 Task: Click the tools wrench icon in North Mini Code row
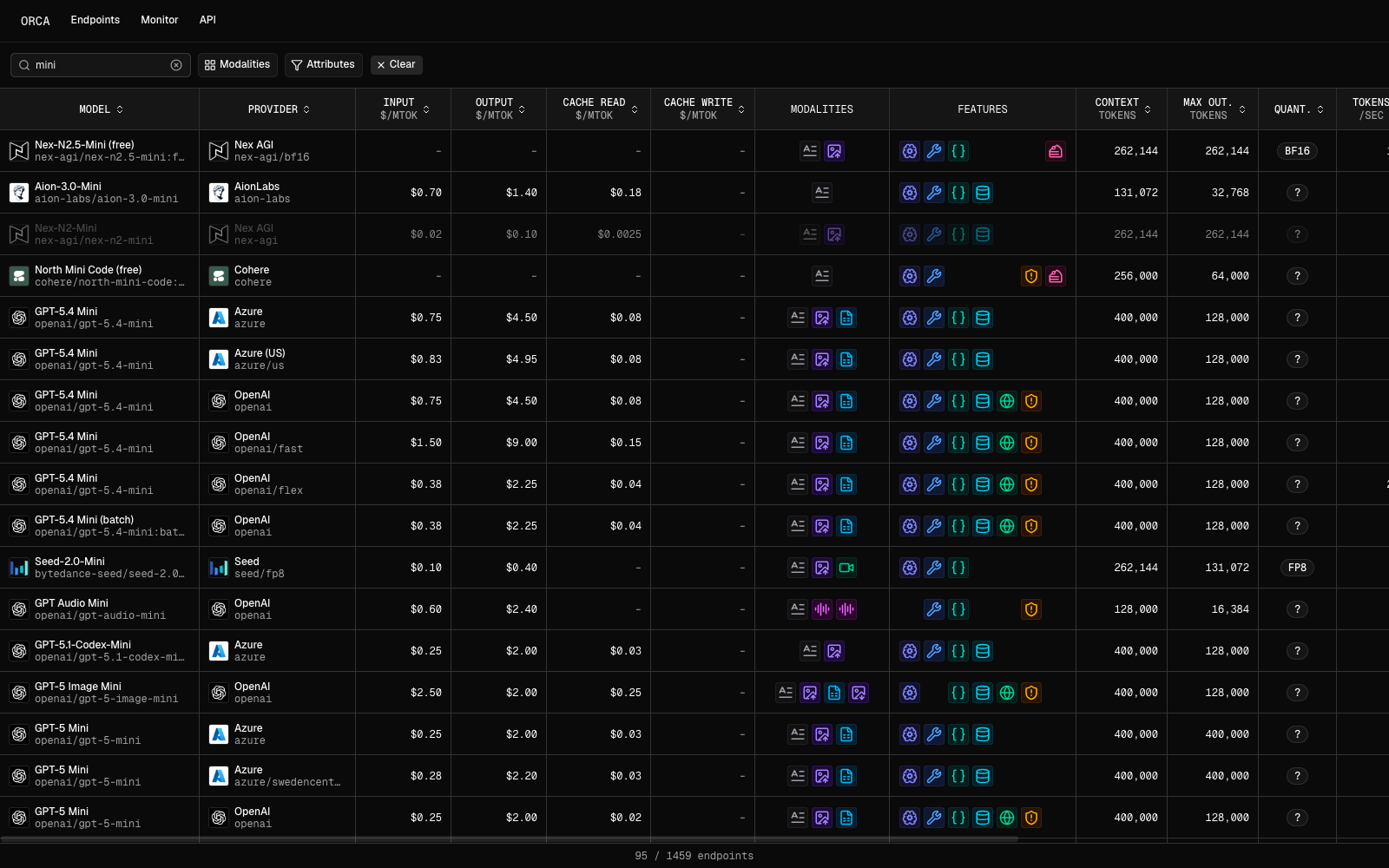[934, 276]
